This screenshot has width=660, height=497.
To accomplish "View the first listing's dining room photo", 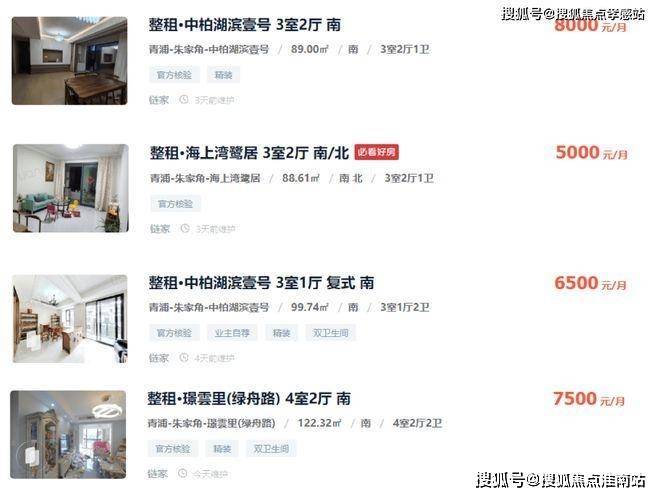I will coord(69,61).
